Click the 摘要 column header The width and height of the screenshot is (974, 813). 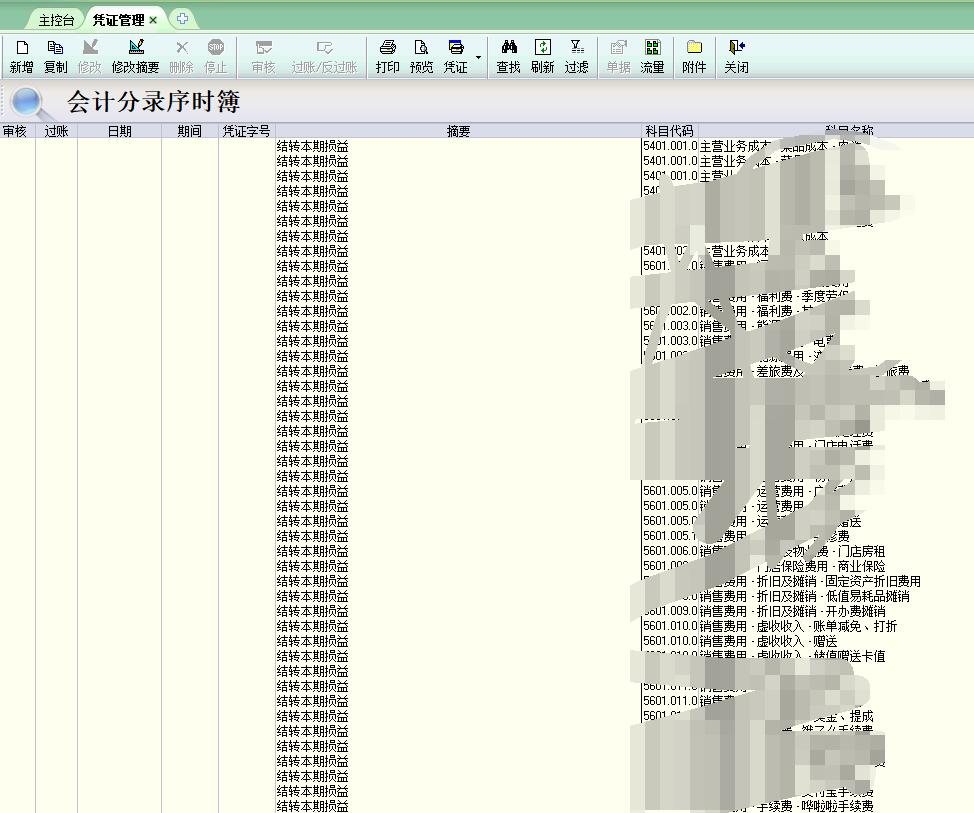click(x=458, y=131)
